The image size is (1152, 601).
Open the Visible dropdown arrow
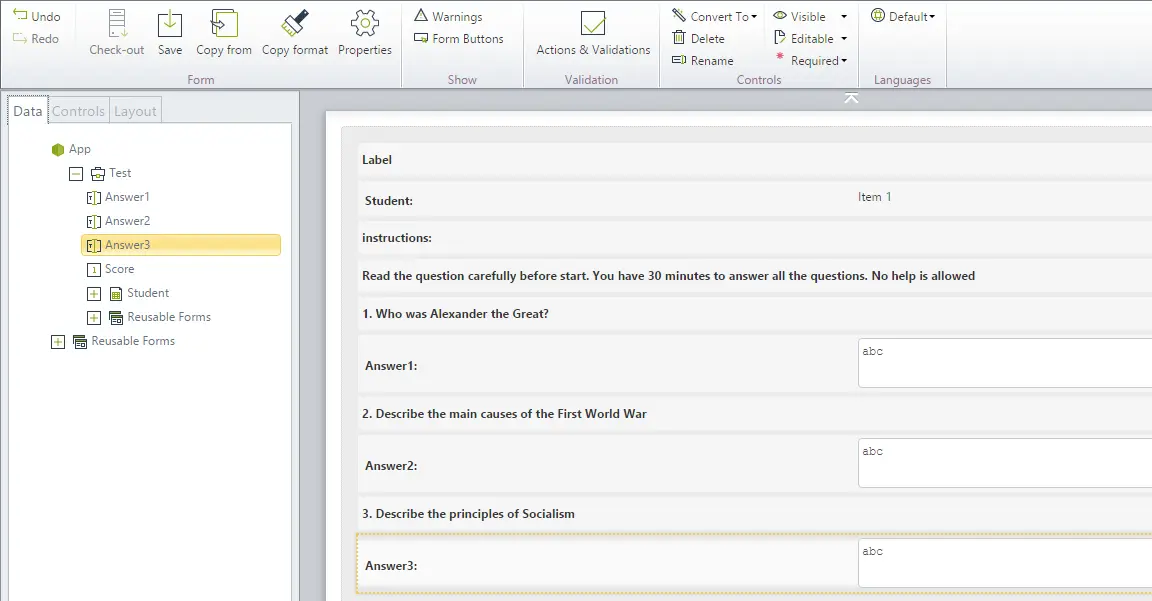(x=844, y=16)
